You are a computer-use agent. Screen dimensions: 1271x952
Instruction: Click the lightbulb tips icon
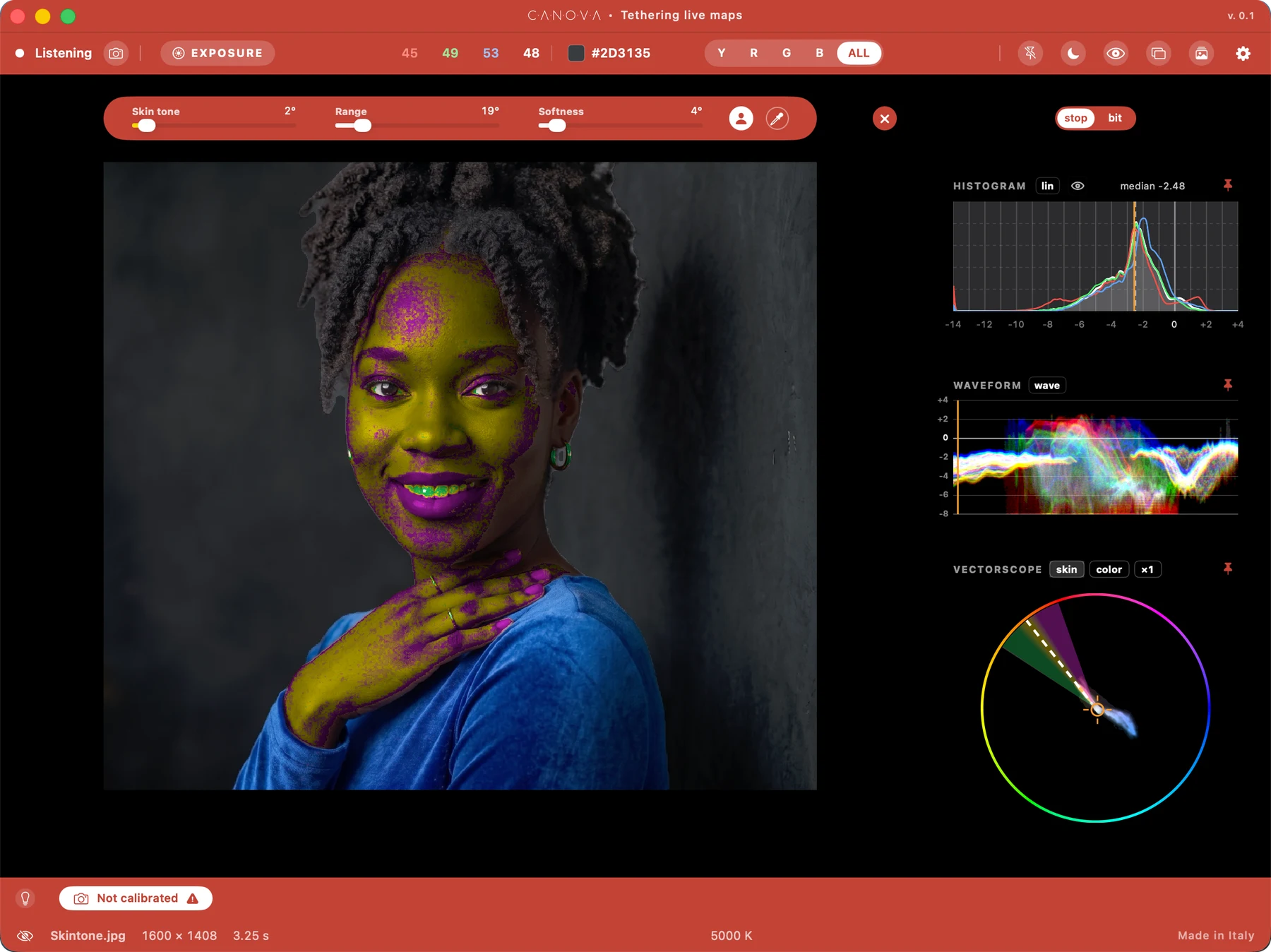point(25,898)
